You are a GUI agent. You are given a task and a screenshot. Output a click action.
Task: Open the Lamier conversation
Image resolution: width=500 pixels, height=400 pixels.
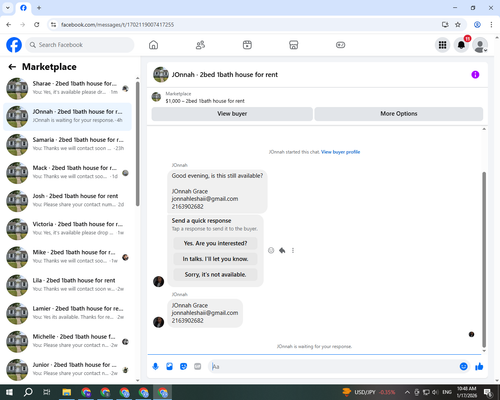pyautogui.click(x=67, y=313)
